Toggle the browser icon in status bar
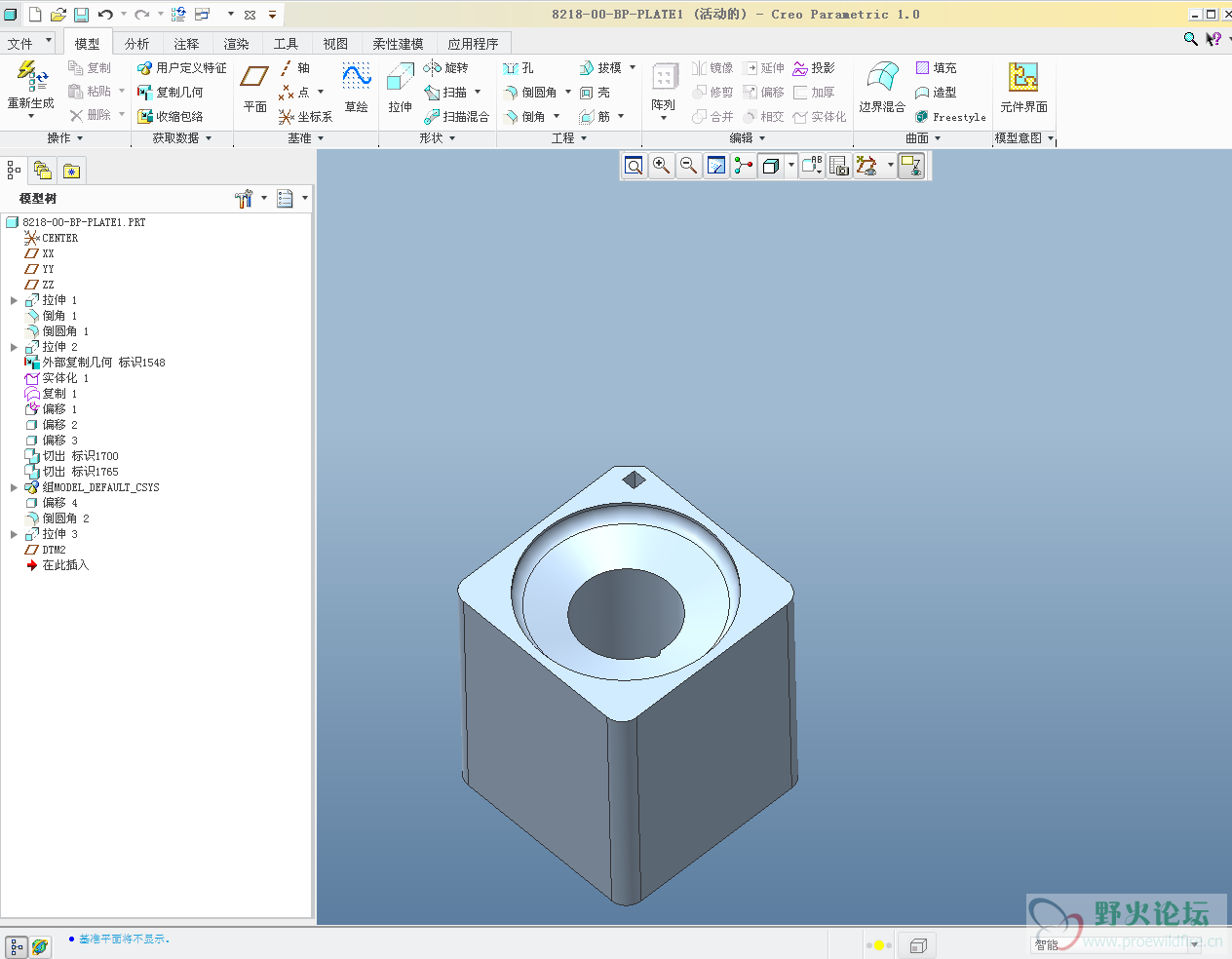This screenshot has width=1232, height=959. pyautogui.click(x=40, y=946)
